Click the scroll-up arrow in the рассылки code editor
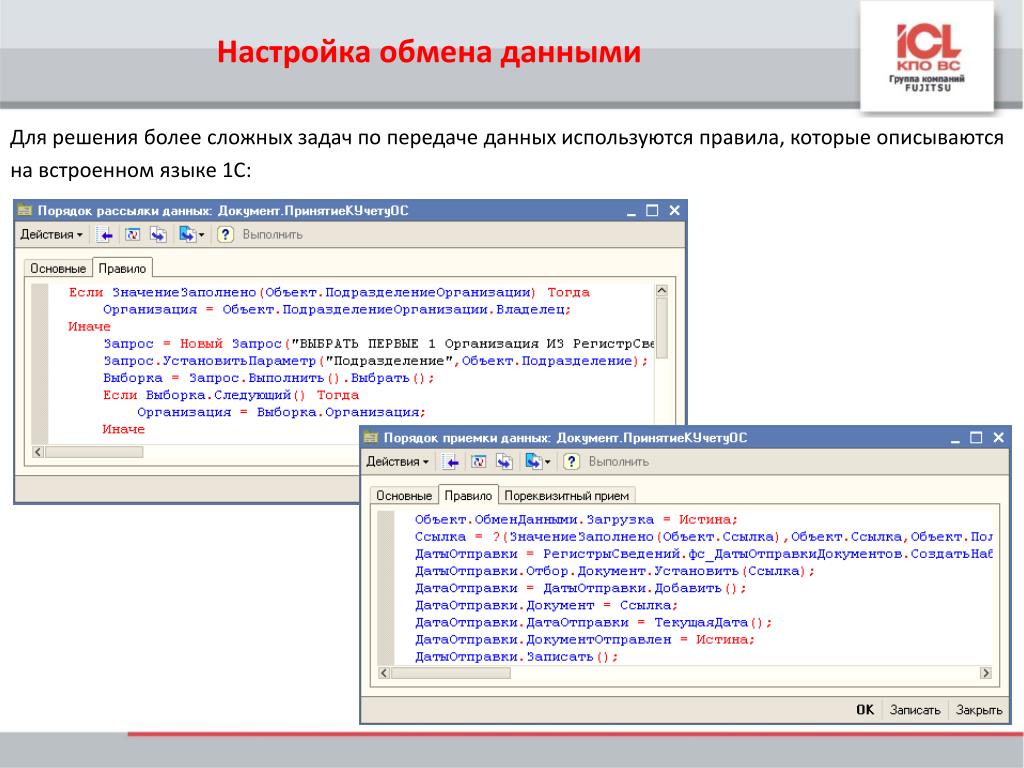 [x=661, y=291]
